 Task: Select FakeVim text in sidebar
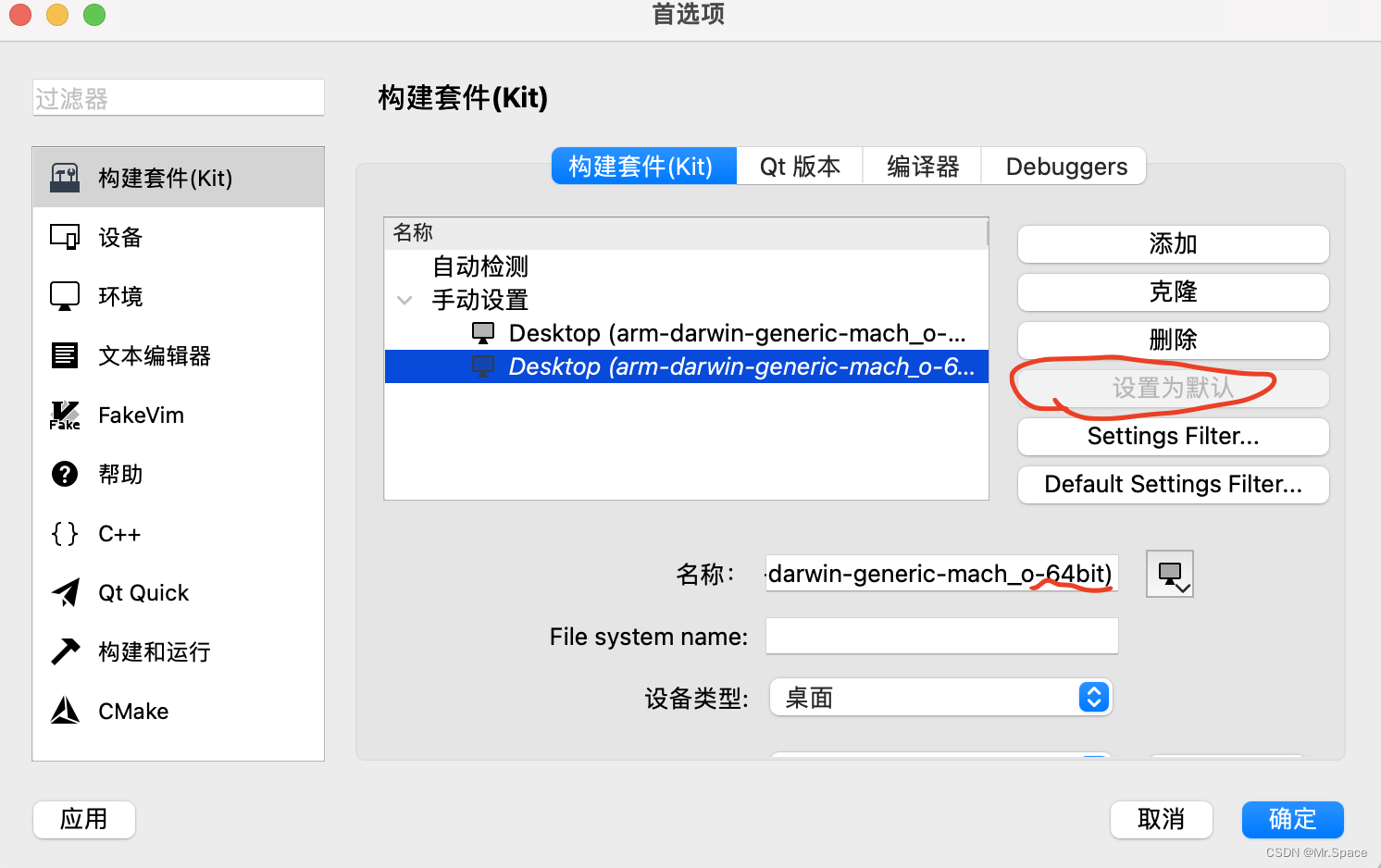coord(142,415)
